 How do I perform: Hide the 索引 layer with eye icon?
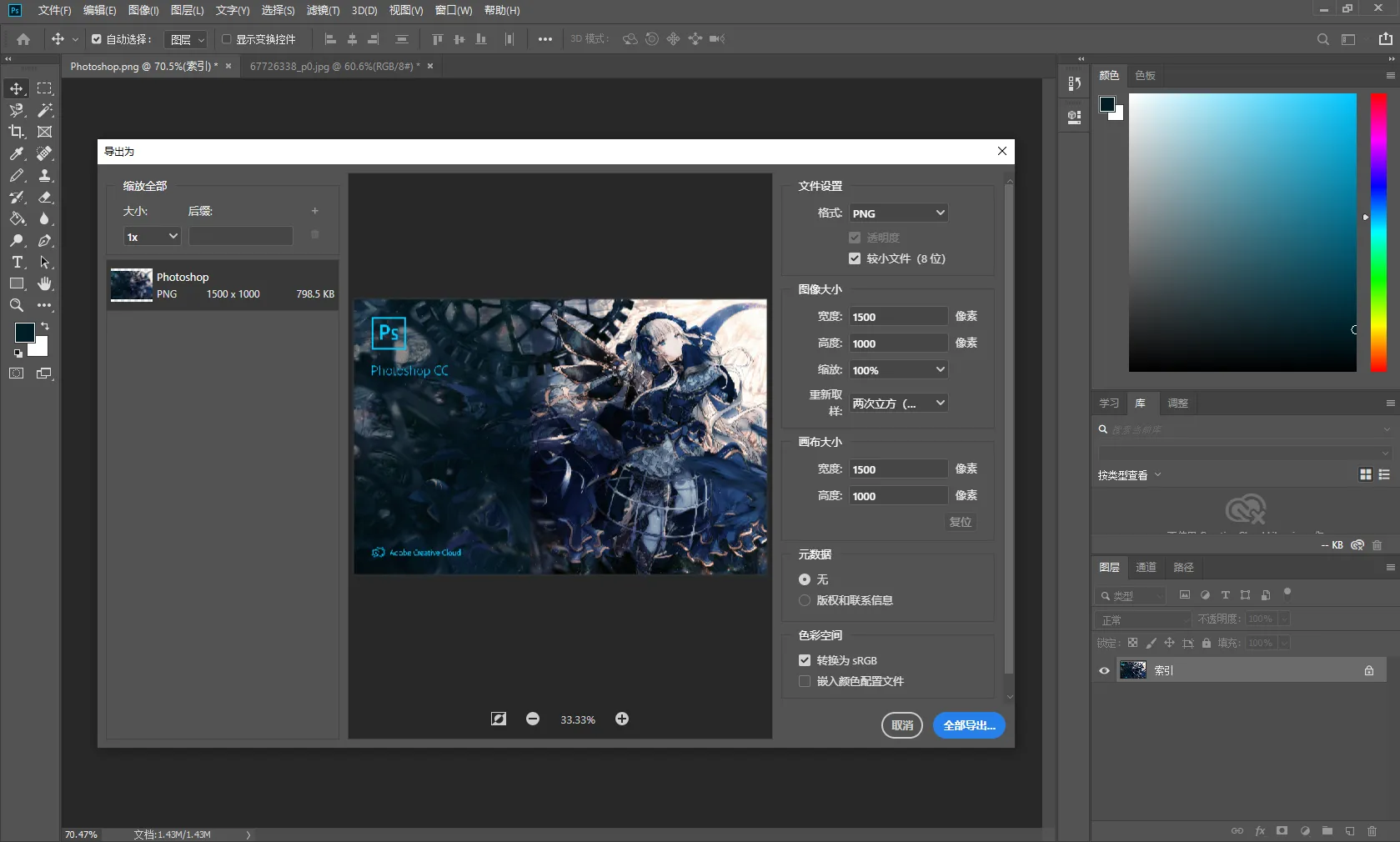click(x=1104, y=670)
